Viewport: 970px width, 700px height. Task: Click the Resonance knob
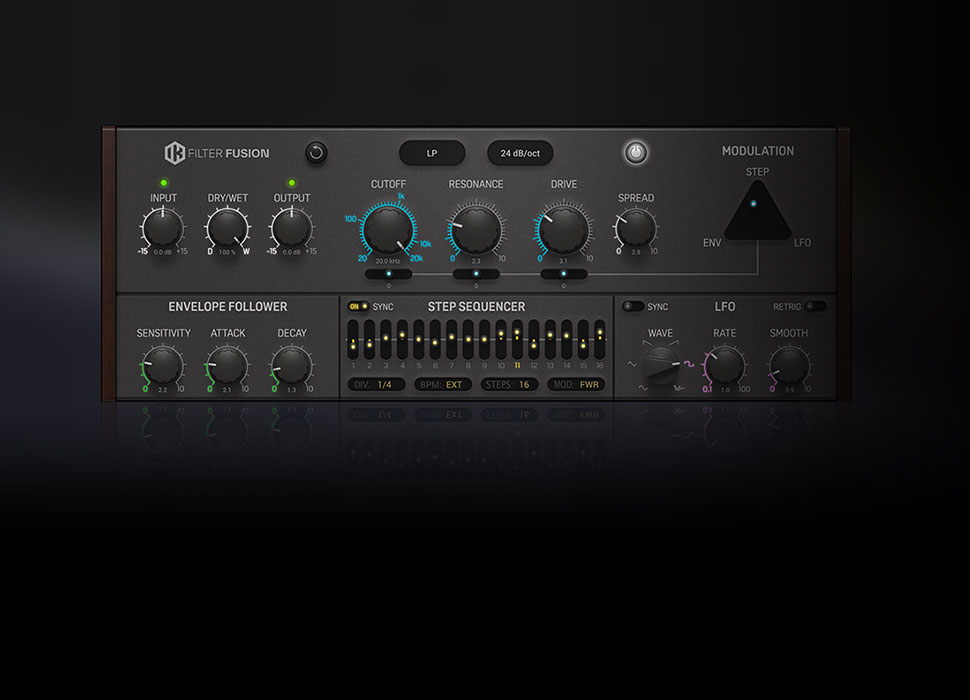pos(476,228)
